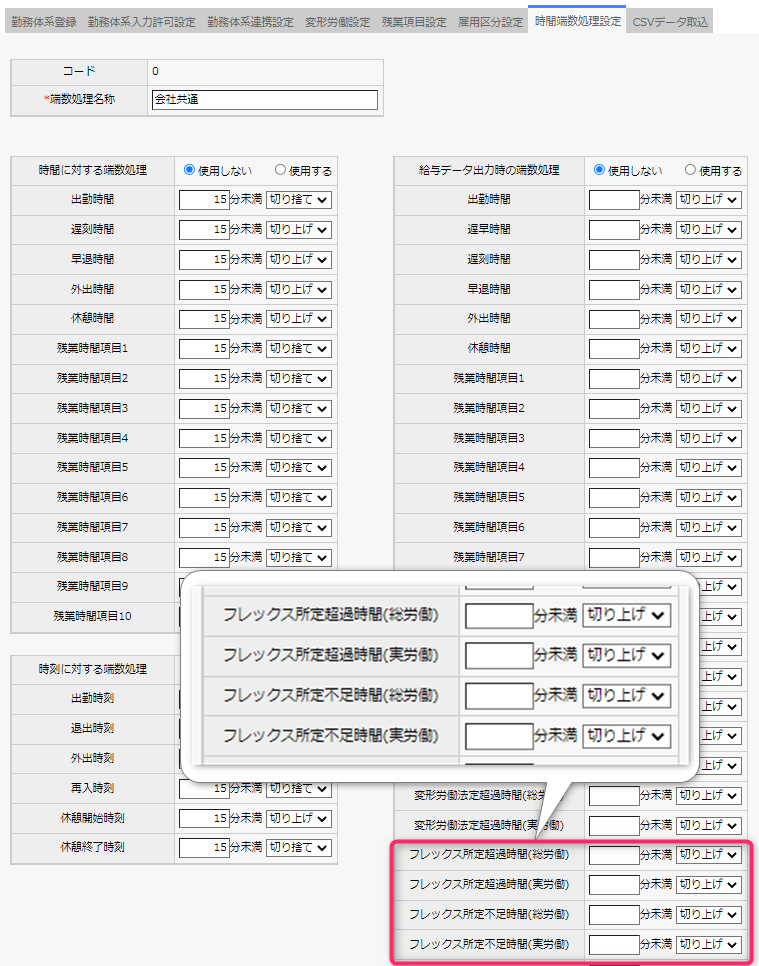
Task: Go to the 残業項目設定 tab
Action: click(x=414, y=22)
